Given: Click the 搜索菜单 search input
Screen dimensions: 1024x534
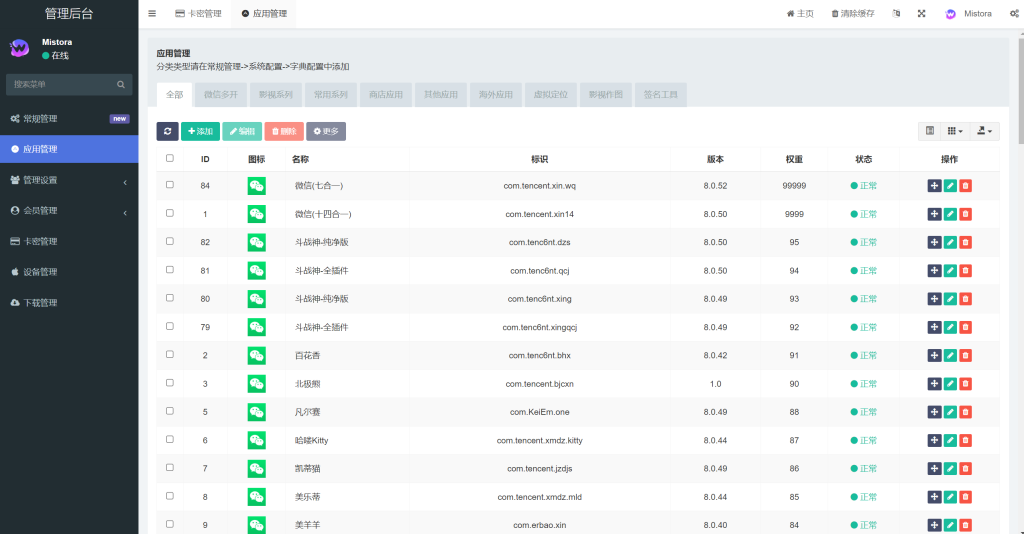Looking at the screenshot, I should pyautogui.click(x=69, y=84).
